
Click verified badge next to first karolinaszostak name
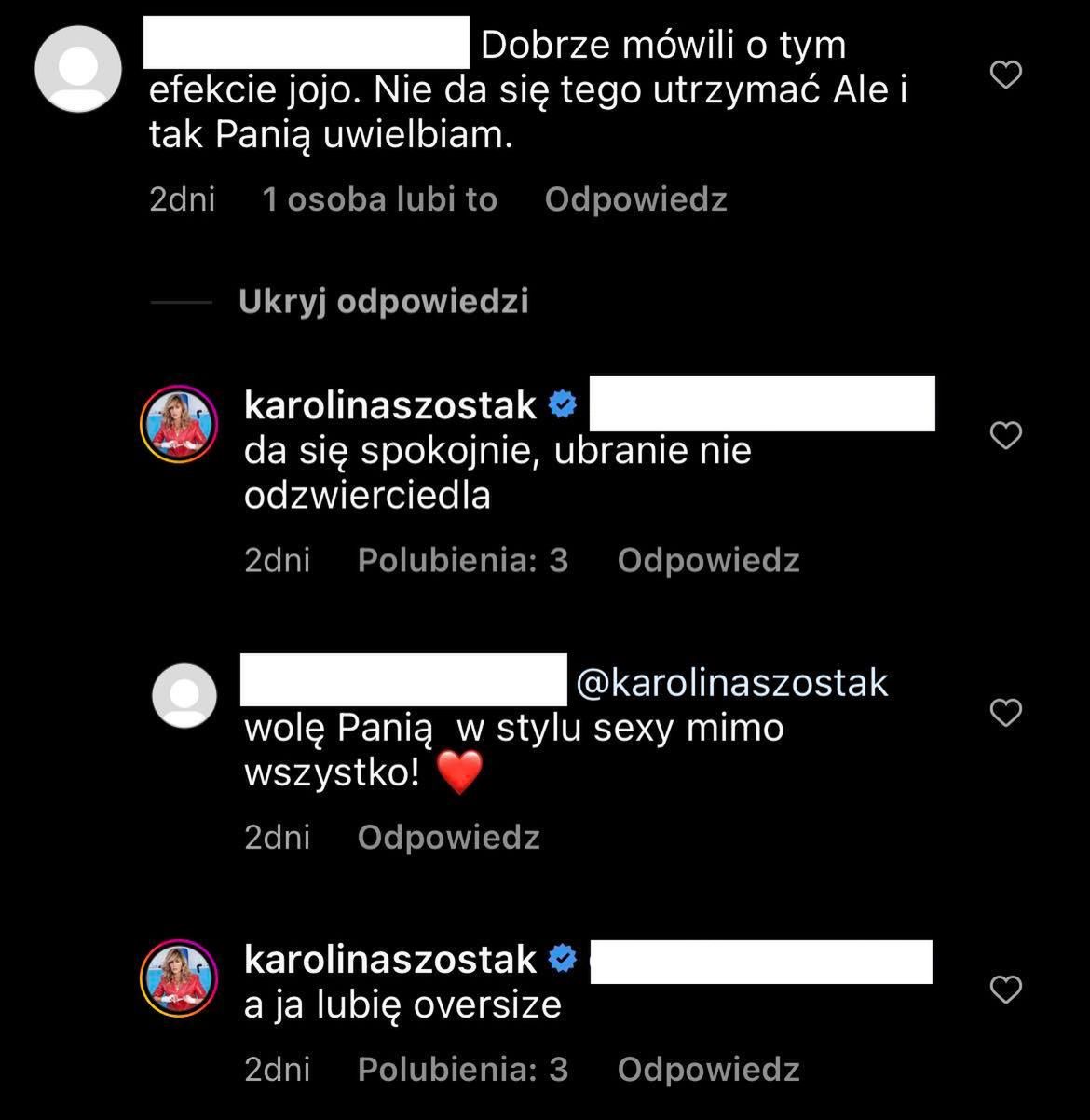point(564,404)
